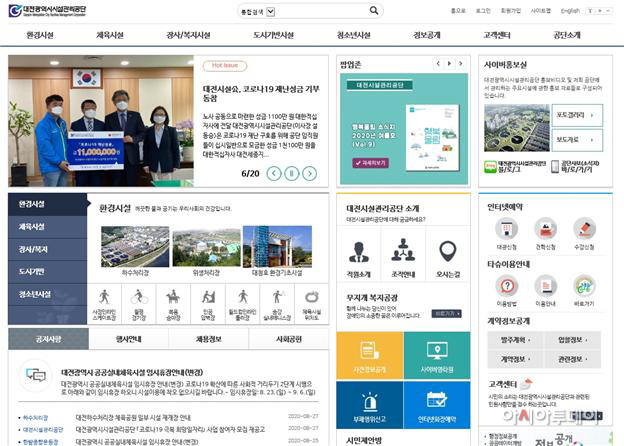Show previous popup zone banner
The height and width of the screenshot is (446, 624).
(x=438, y=64)
